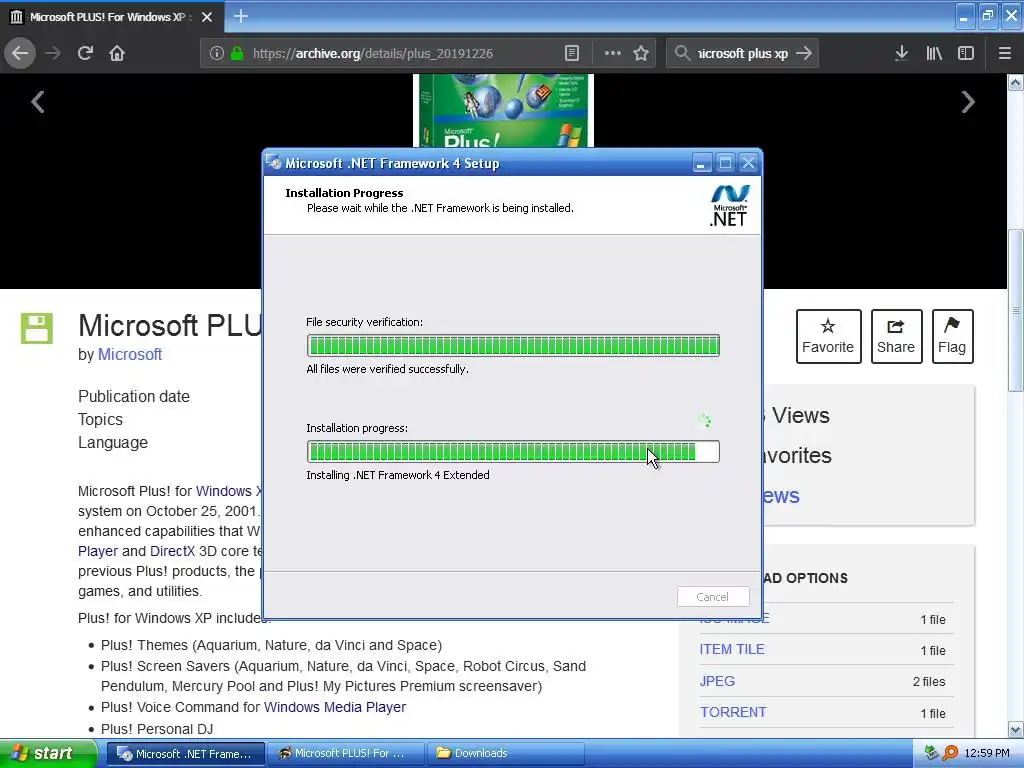Download the TORRENT option
The image size is (1024, 768).
733,712
